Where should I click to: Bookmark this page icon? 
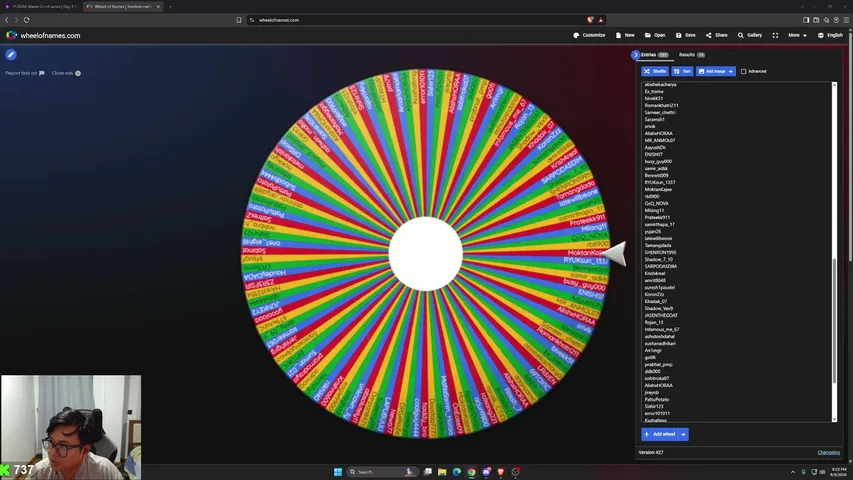(x=239, y=20)
